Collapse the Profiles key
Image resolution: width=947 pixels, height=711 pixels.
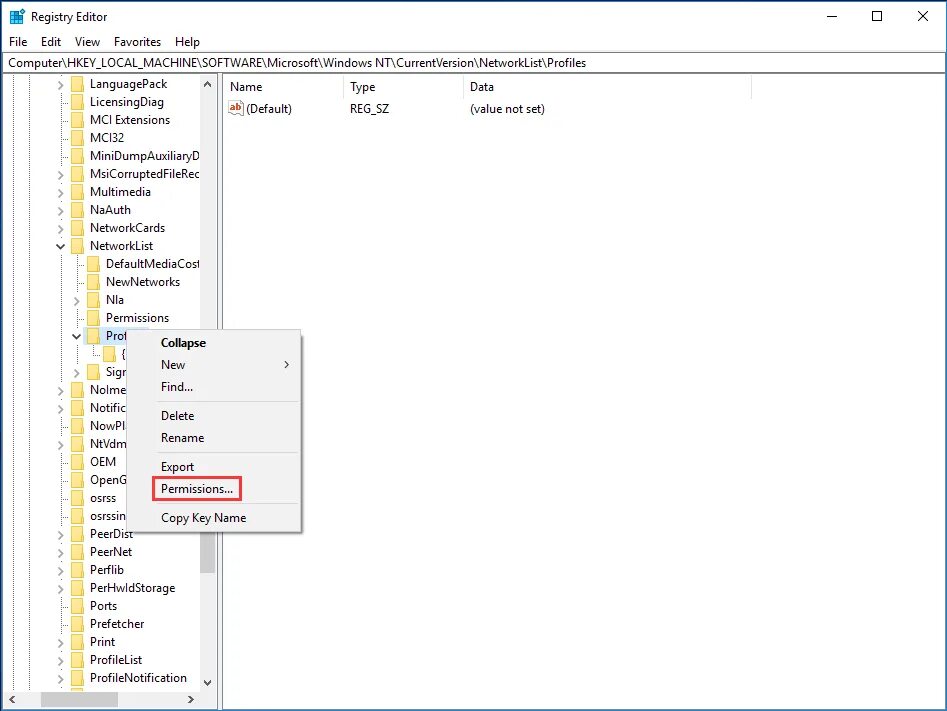(x=77, y=336)
